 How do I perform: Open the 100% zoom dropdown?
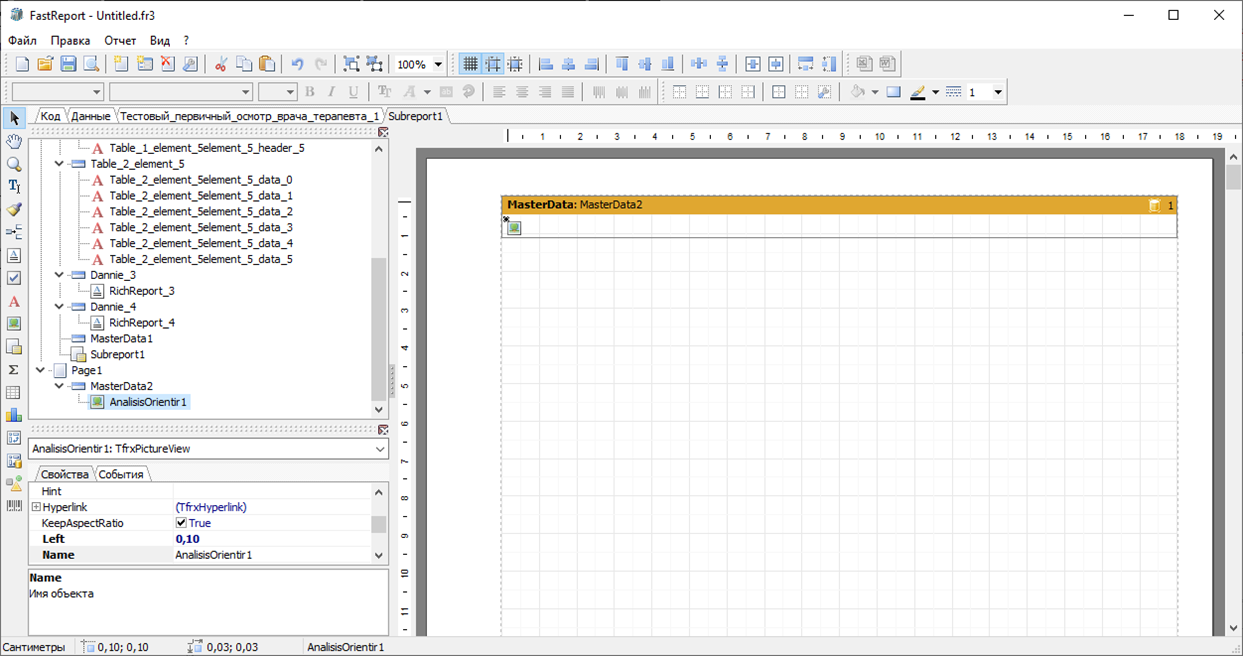pos(438,64)
